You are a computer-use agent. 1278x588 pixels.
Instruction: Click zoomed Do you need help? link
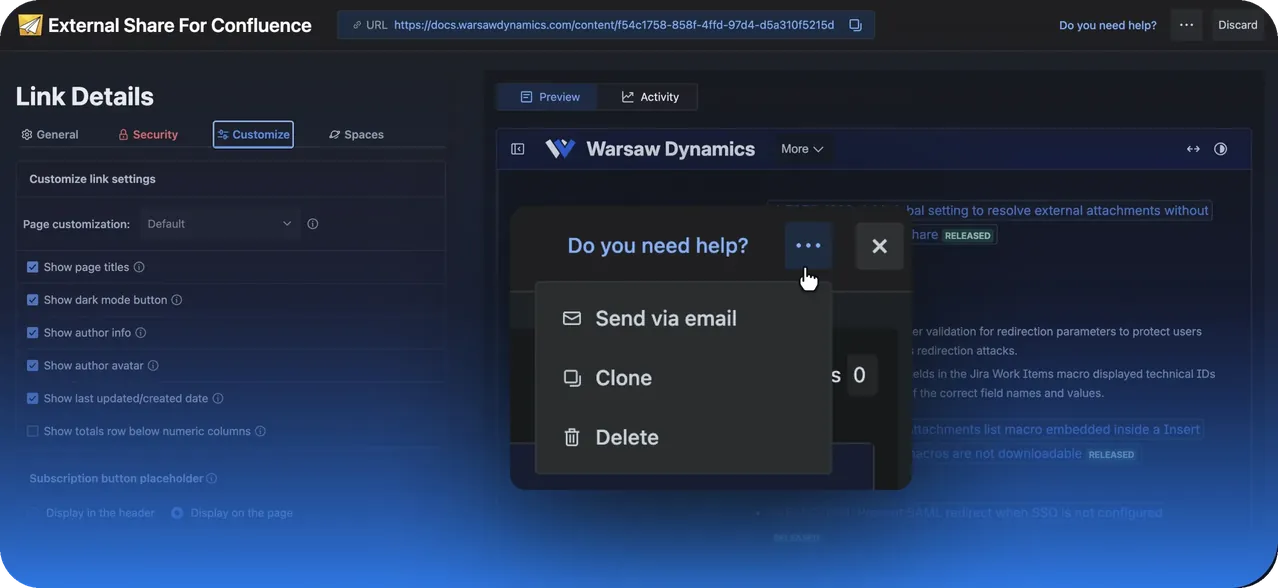(x=658, y=246)
